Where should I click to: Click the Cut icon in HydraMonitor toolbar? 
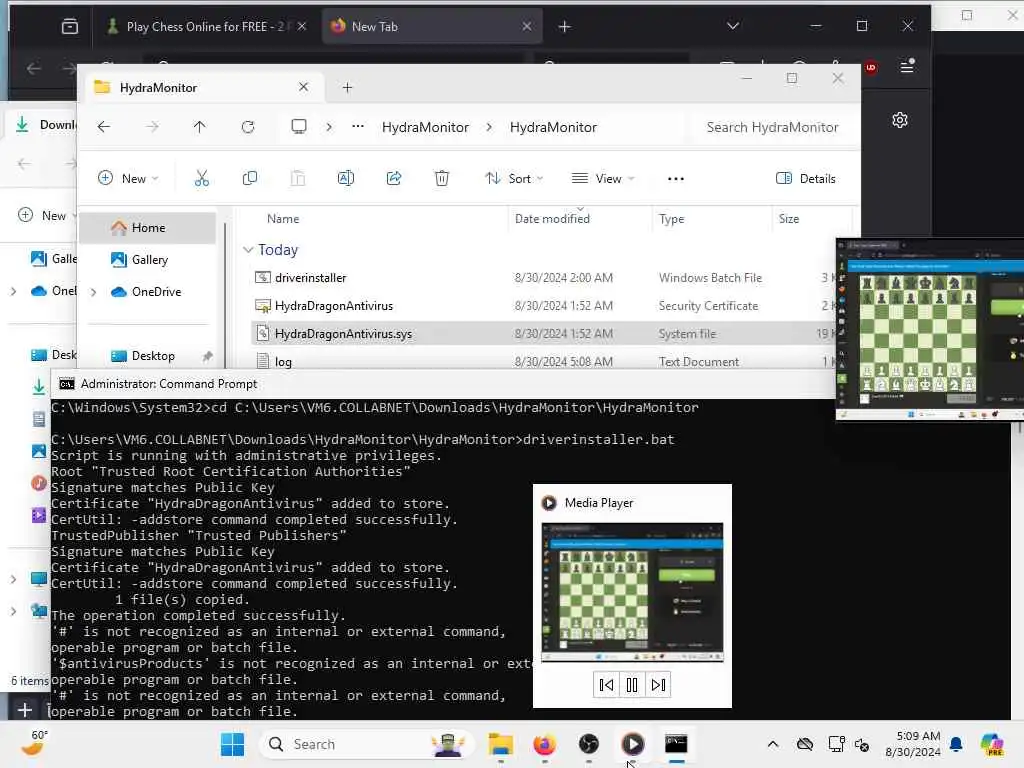point(202,178)
